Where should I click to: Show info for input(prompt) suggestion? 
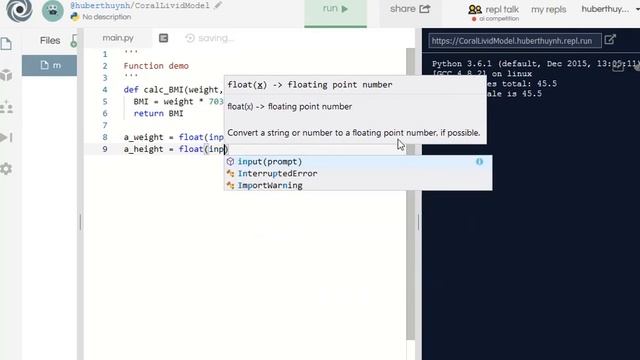[x=479, y=162]
